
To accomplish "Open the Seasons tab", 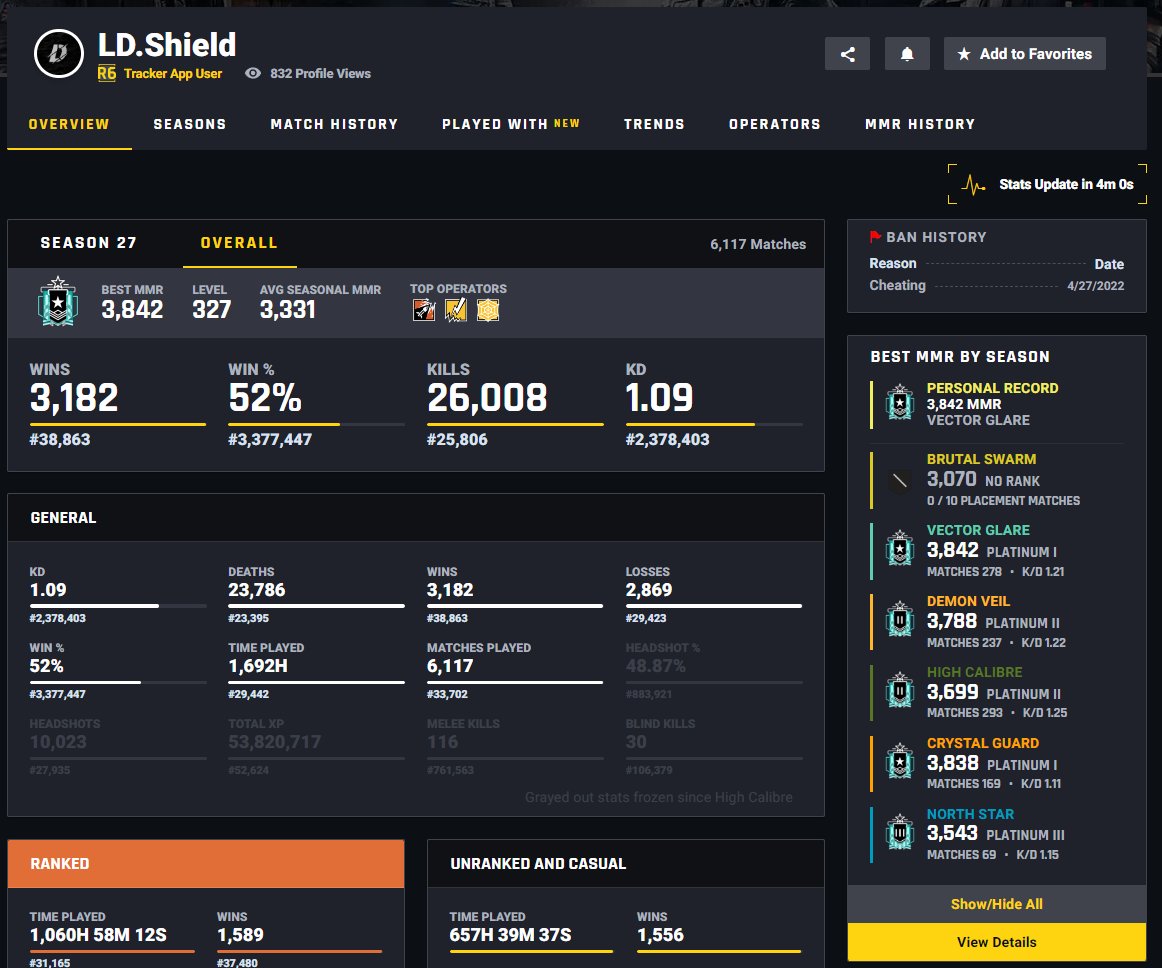I will point(190,124).
